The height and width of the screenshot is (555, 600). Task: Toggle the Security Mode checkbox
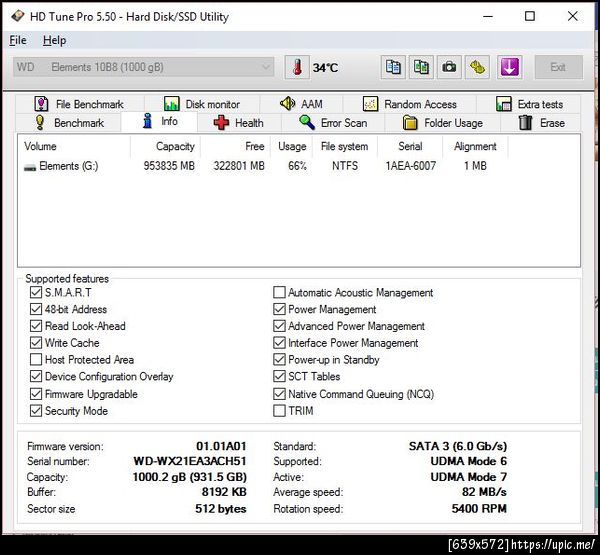click(x=36, y=411)
